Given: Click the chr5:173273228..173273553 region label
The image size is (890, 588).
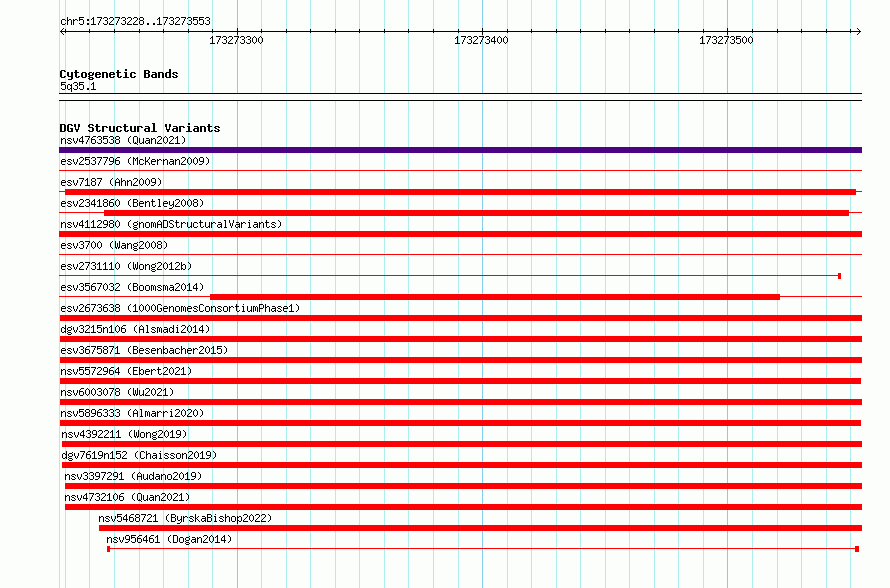Looking at the screenshot, I should pyautogui.click(x=135, y=21).
